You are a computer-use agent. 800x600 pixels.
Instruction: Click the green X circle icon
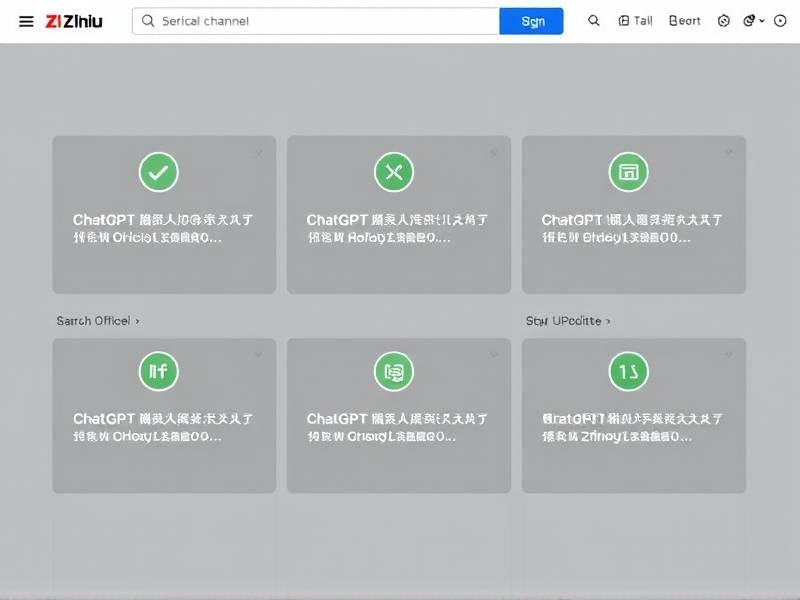393,172
